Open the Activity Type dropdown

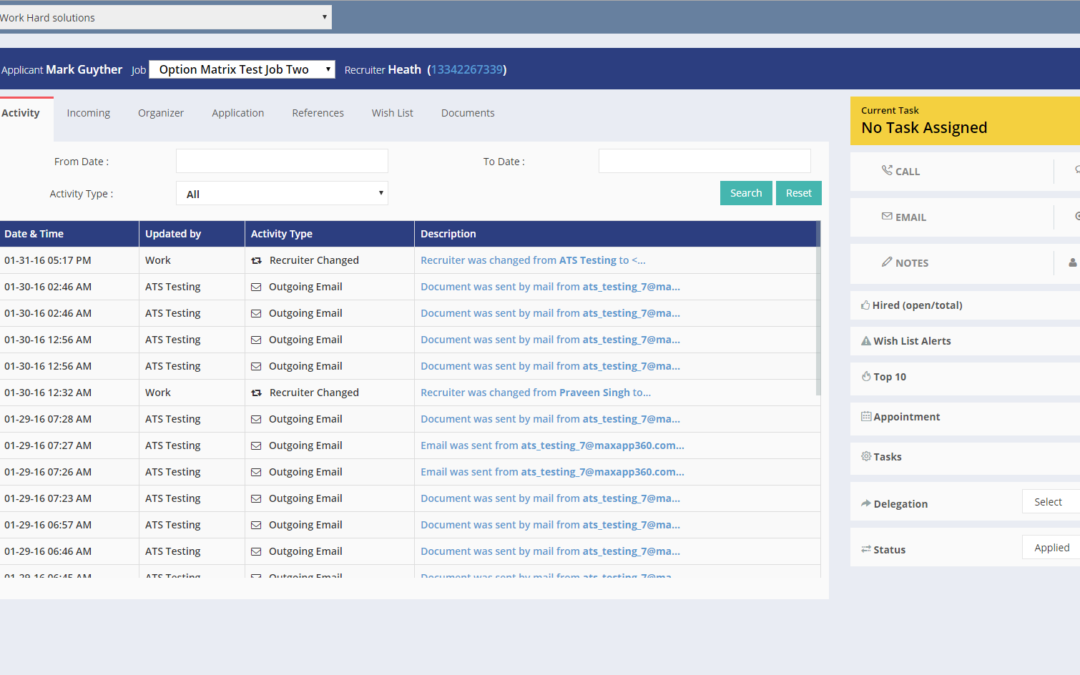(282, 194)
